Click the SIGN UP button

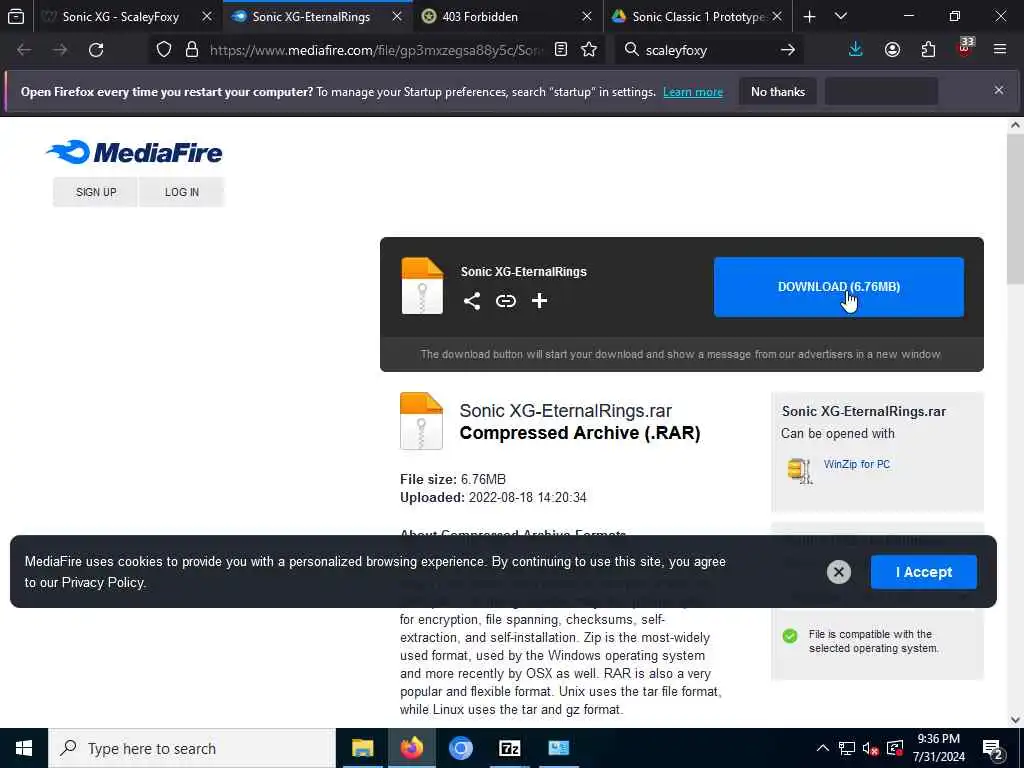click(95, 192)
